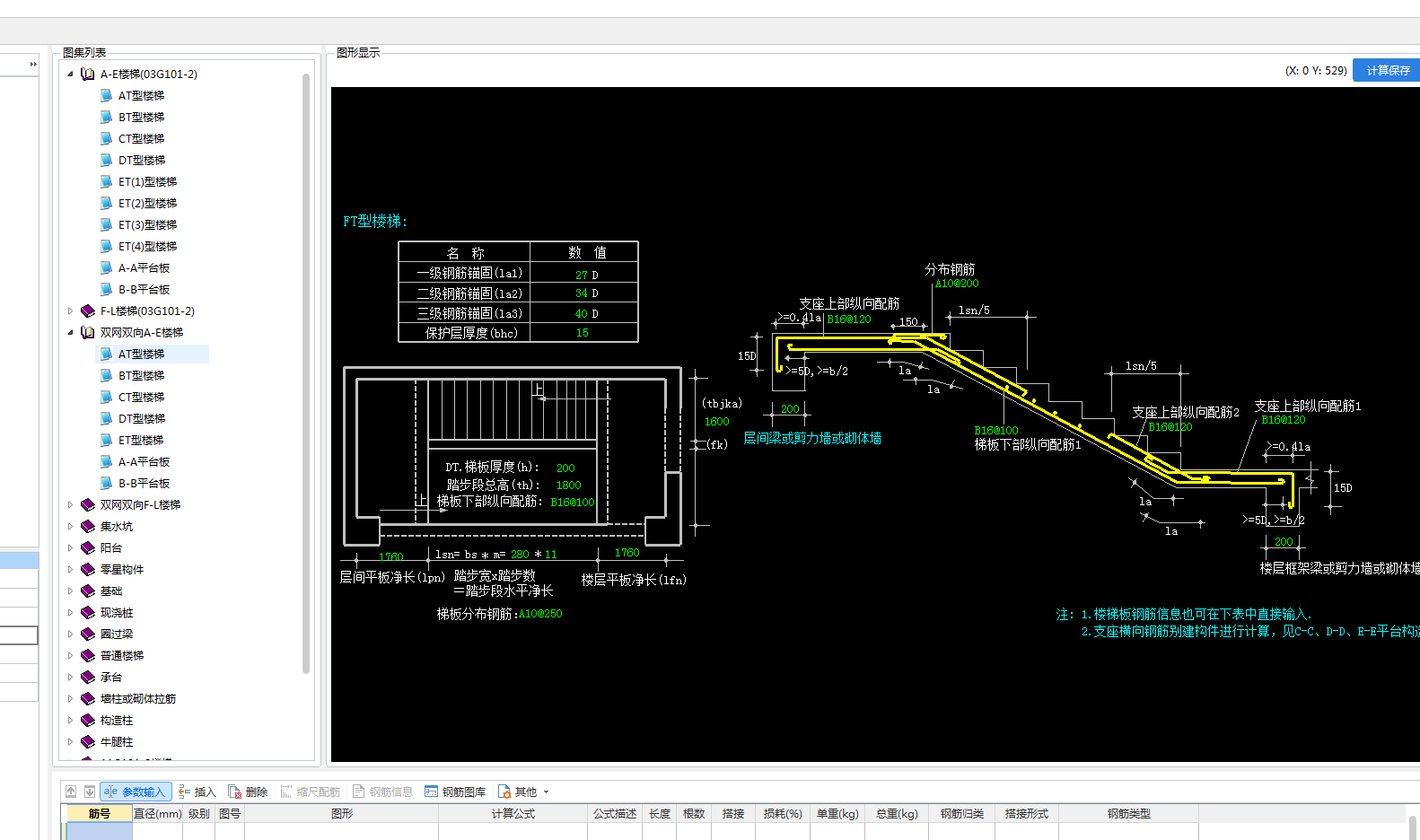
Task: Edit 梯板下部纵向配筋 value B16@100
Action: (573, 503)
